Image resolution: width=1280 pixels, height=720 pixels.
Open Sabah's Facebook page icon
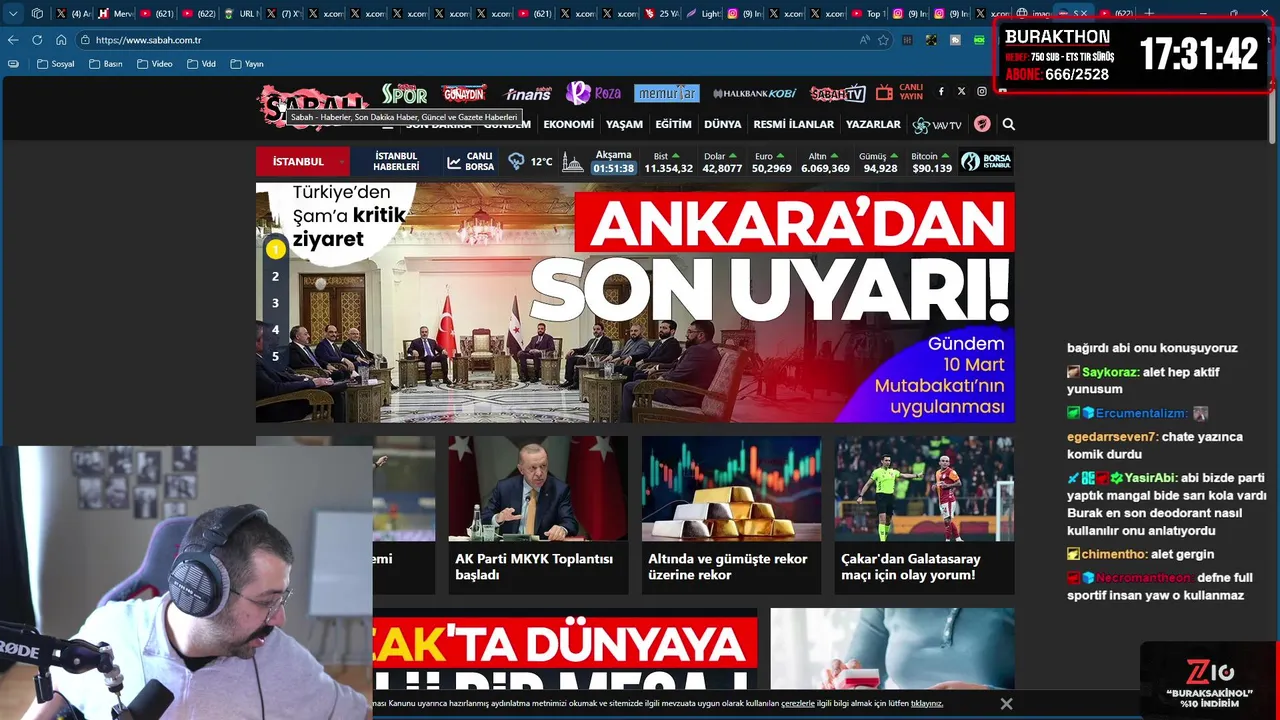pyautogui.click(x=941, y=91)
